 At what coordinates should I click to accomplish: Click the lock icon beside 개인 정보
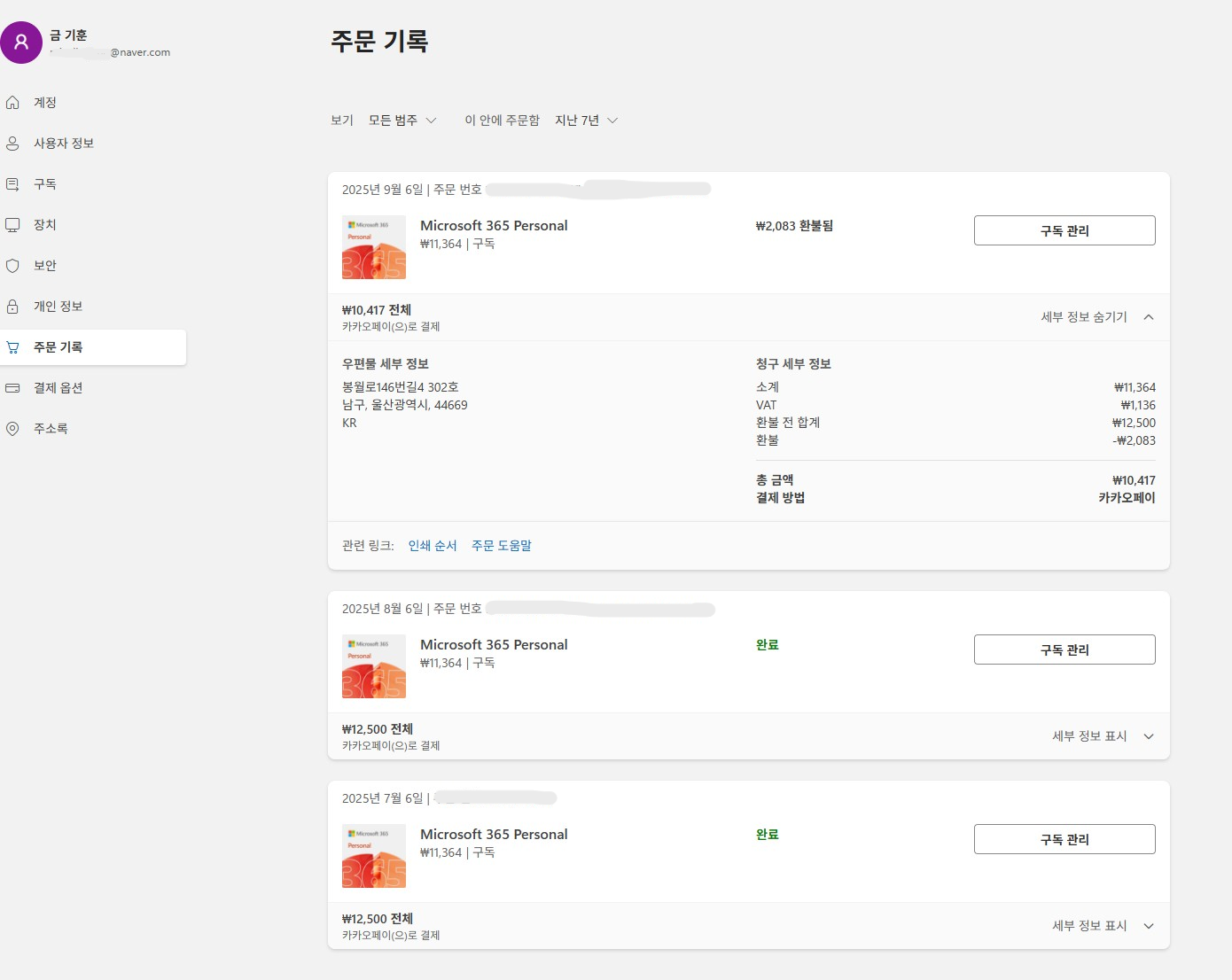click(x=12, y=307)
